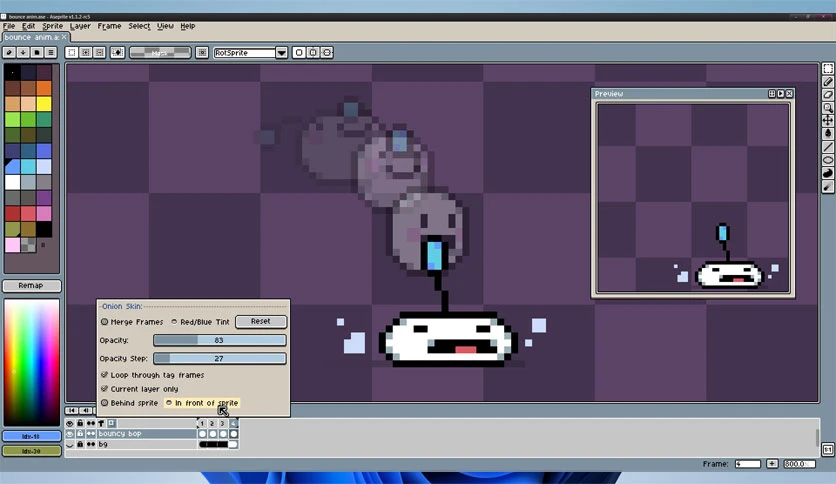Select the Contour tool
The height and width of the screenshot is (484, 836).
coord(827,173)
